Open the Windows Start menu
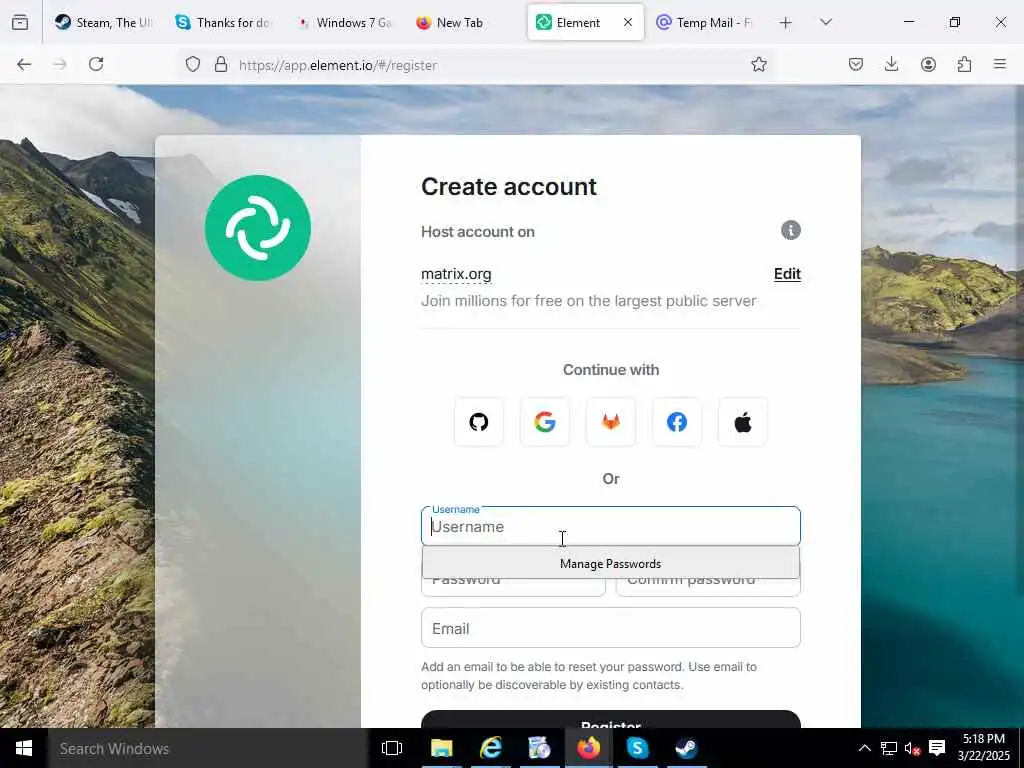Image resolution: width=1024 pixels, height=768 pixels. click(x=24, y=748)
